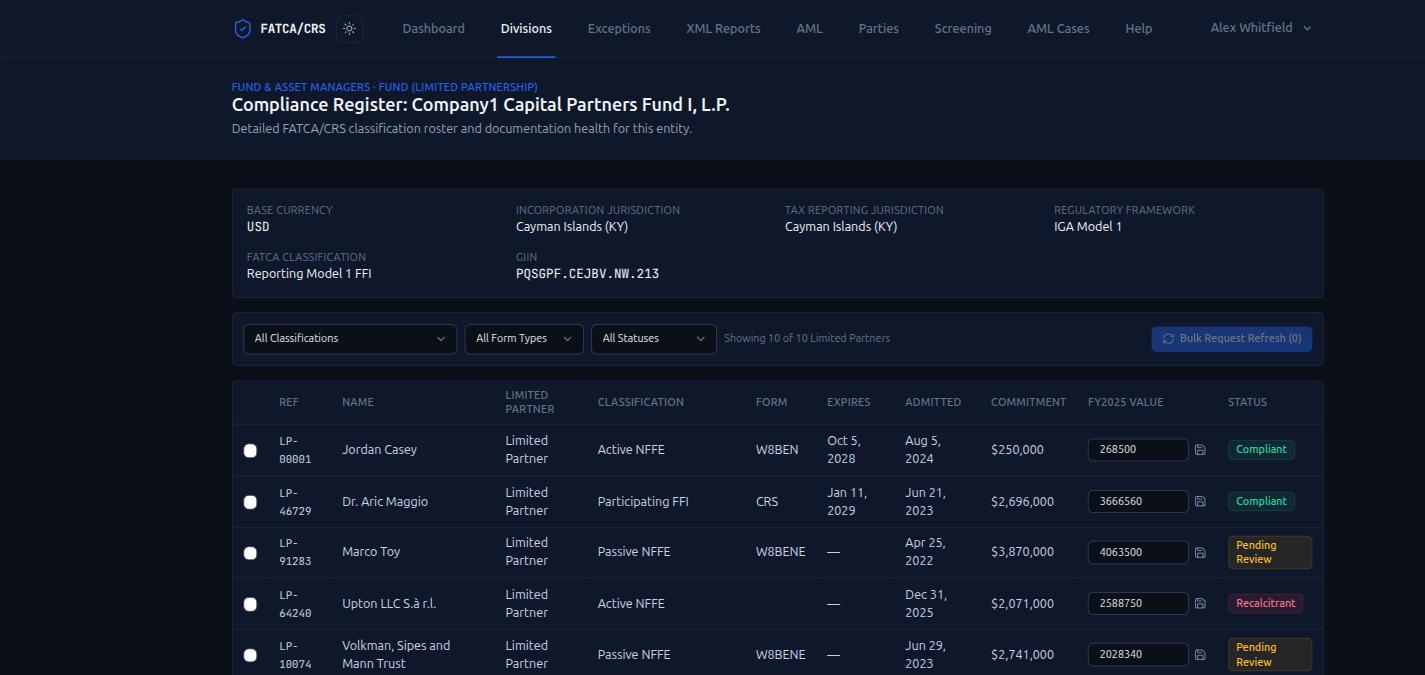Tick the checkbox for Marco Toy
The image size is (1425, 675).
[x=250, y=553]
